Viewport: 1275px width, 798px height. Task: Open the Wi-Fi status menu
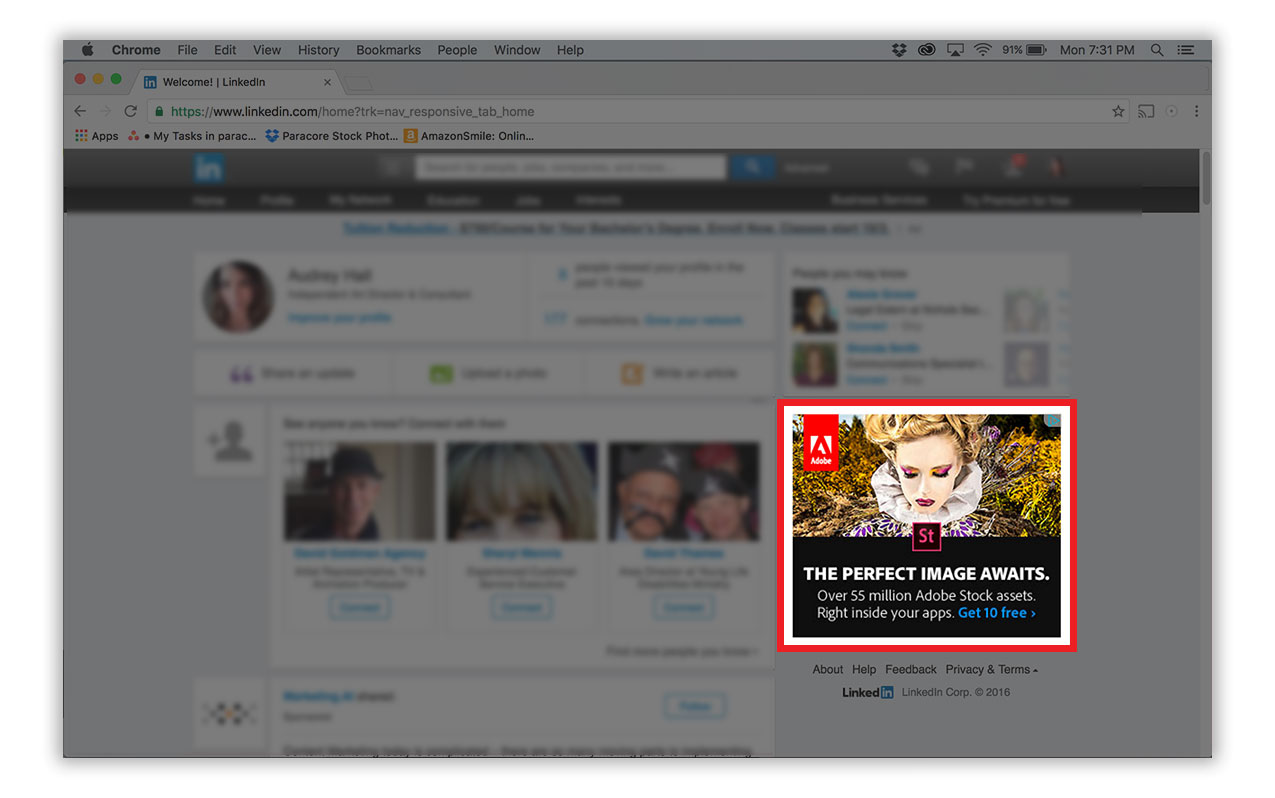983,50
